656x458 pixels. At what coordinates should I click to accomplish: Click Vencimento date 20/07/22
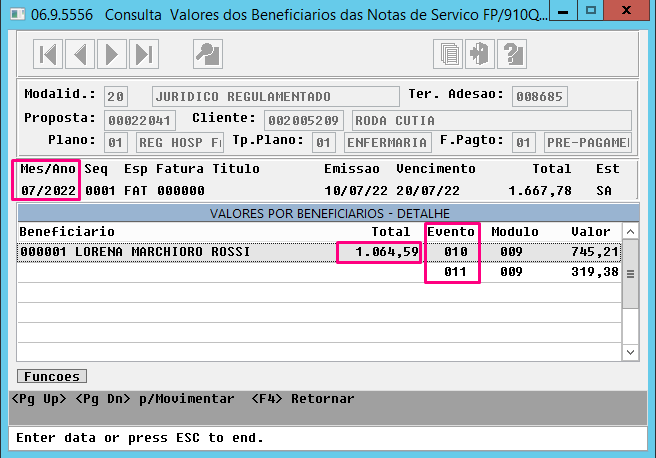[428, 191]
